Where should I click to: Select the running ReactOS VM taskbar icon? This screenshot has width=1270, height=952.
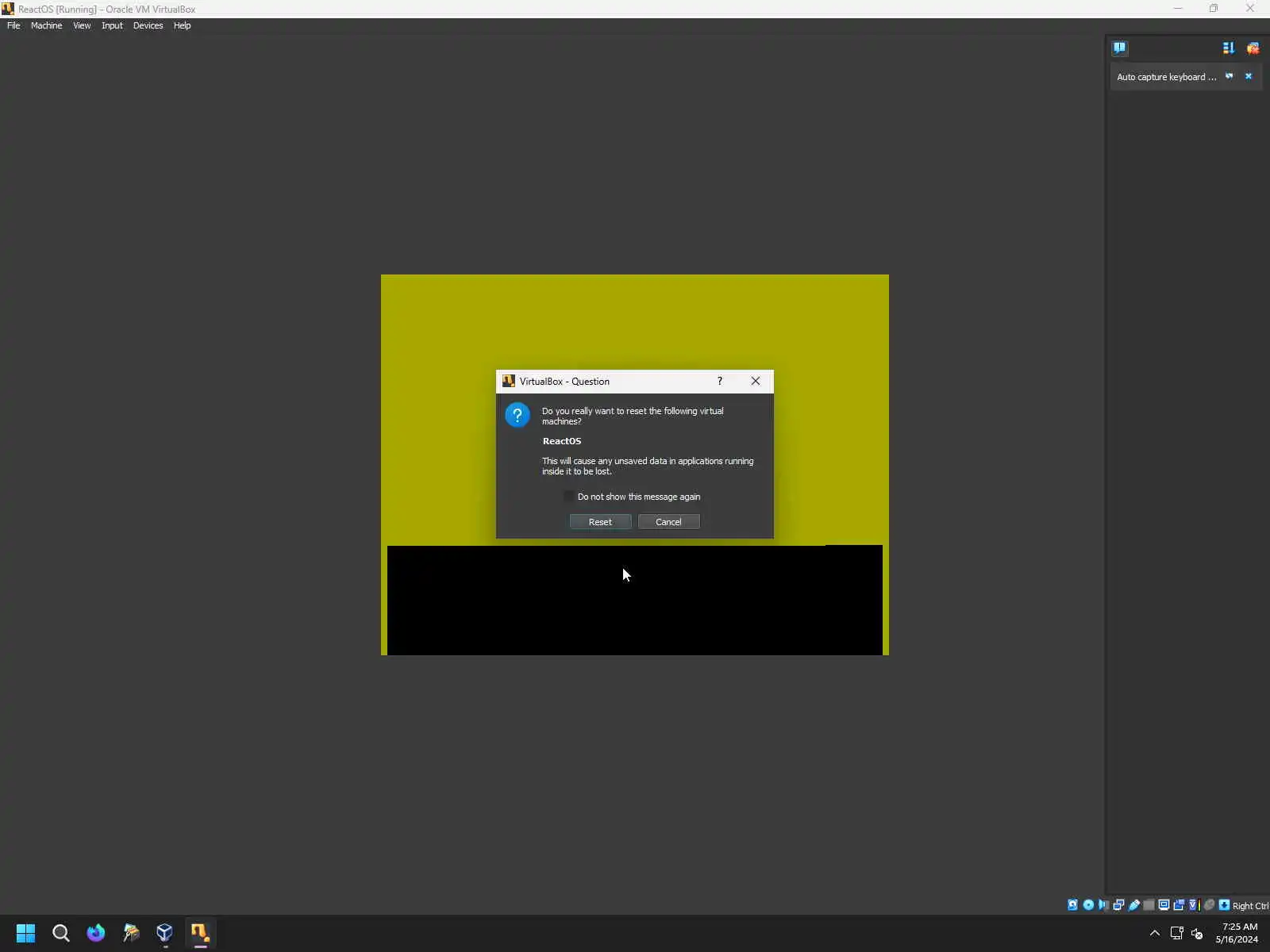pos(200,933)
